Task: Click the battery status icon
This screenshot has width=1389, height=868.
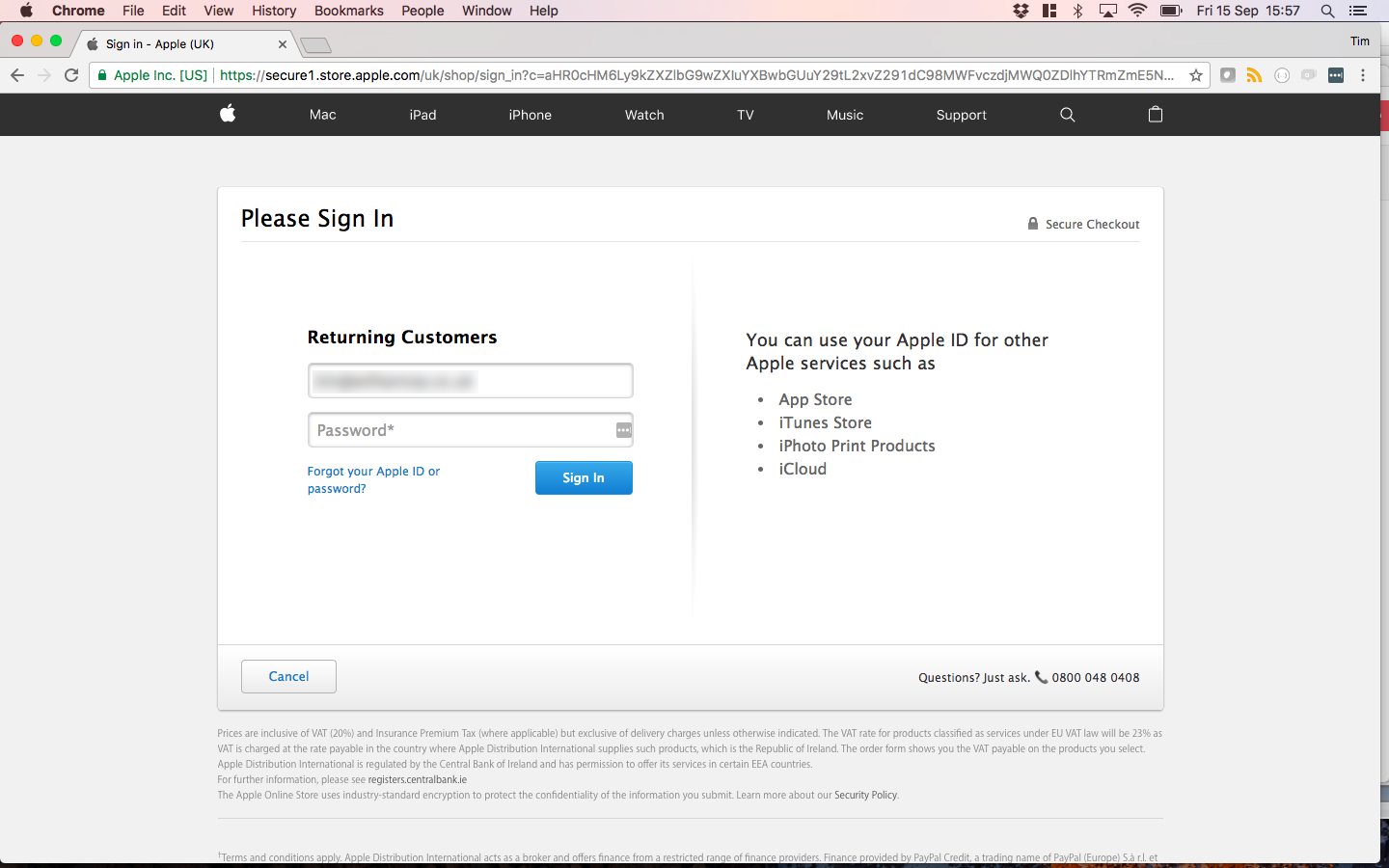Action: click(1171, 11)
